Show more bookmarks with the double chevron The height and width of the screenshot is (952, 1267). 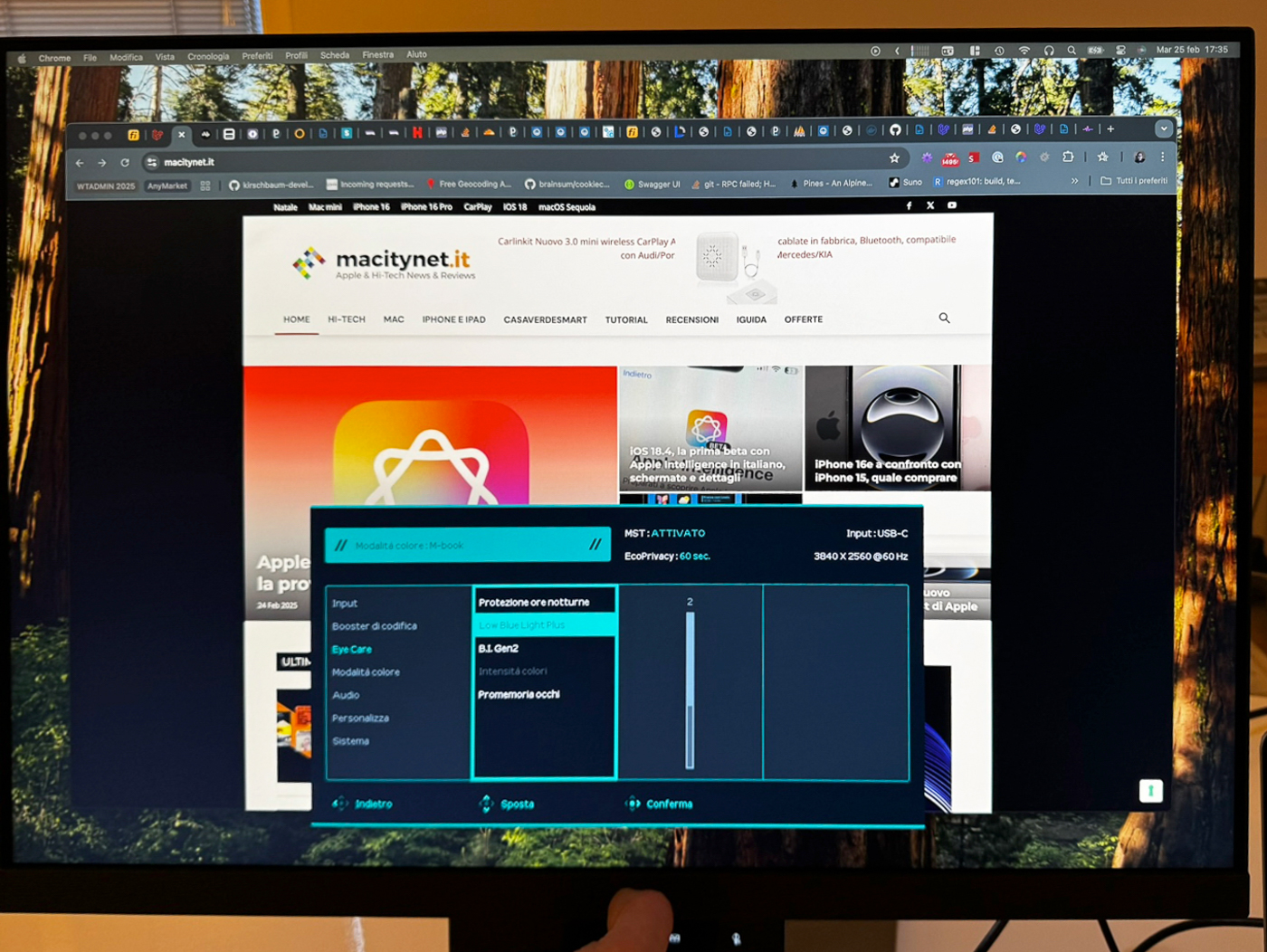coord(1074,181)
